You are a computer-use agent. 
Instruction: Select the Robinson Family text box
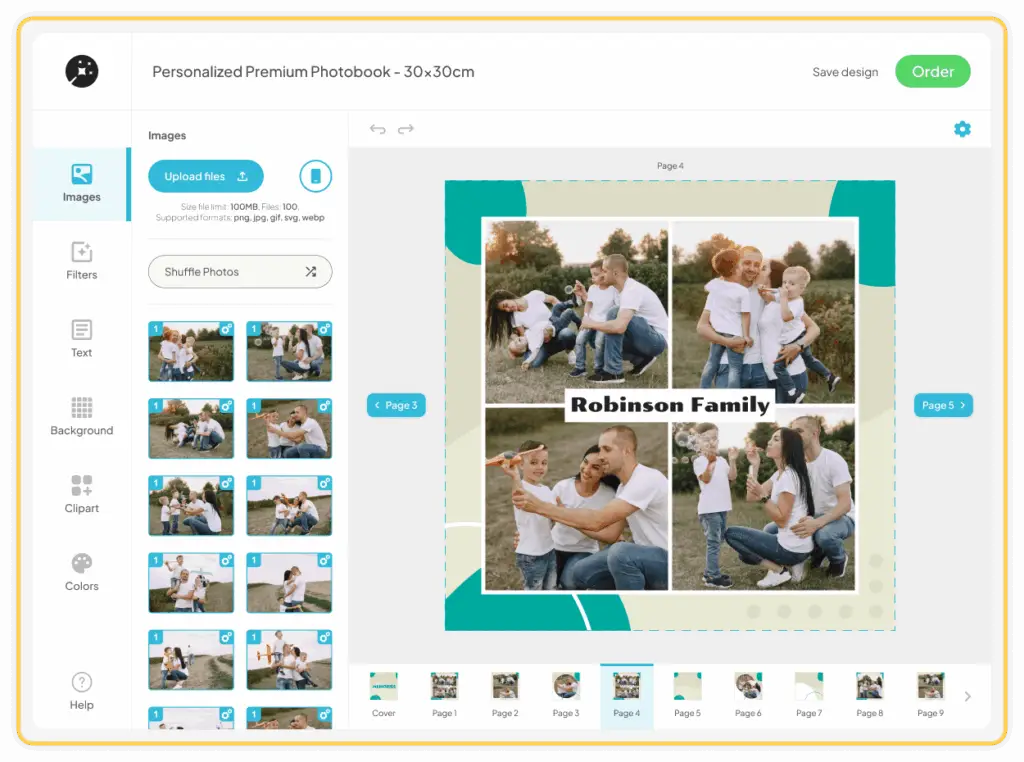click(x=670, y=405)
